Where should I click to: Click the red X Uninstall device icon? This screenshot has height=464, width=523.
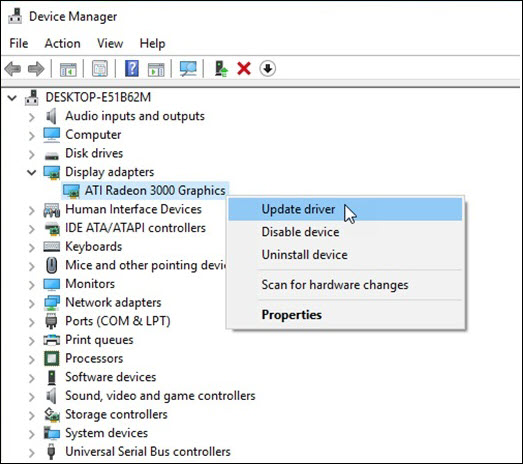[244, 69]
